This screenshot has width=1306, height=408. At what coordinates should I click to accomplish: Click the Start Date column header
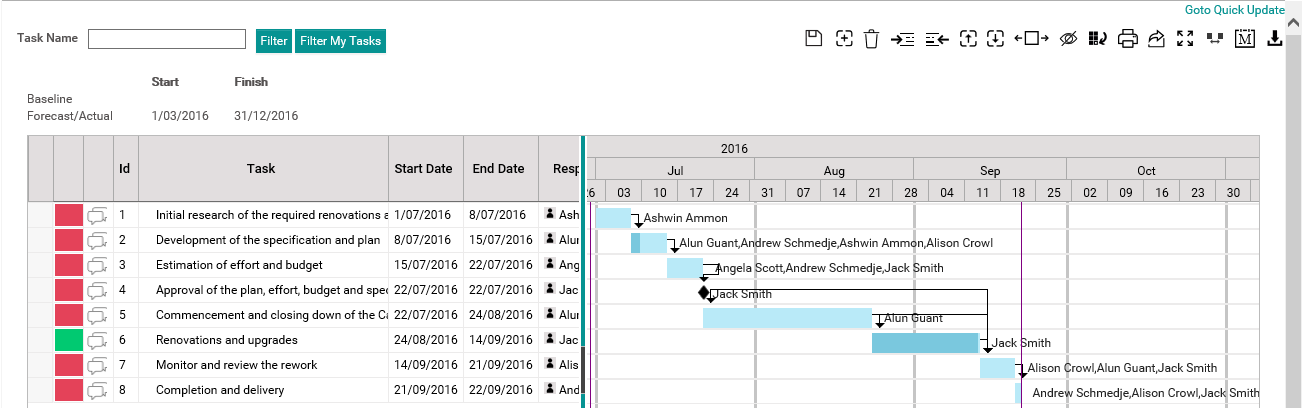click(x=423, y=169)
